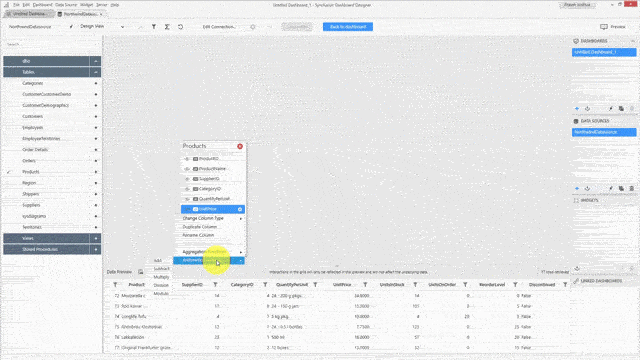The image size is (640, 360).
Task: Open the Data Source menu
Action: [66, 5]
